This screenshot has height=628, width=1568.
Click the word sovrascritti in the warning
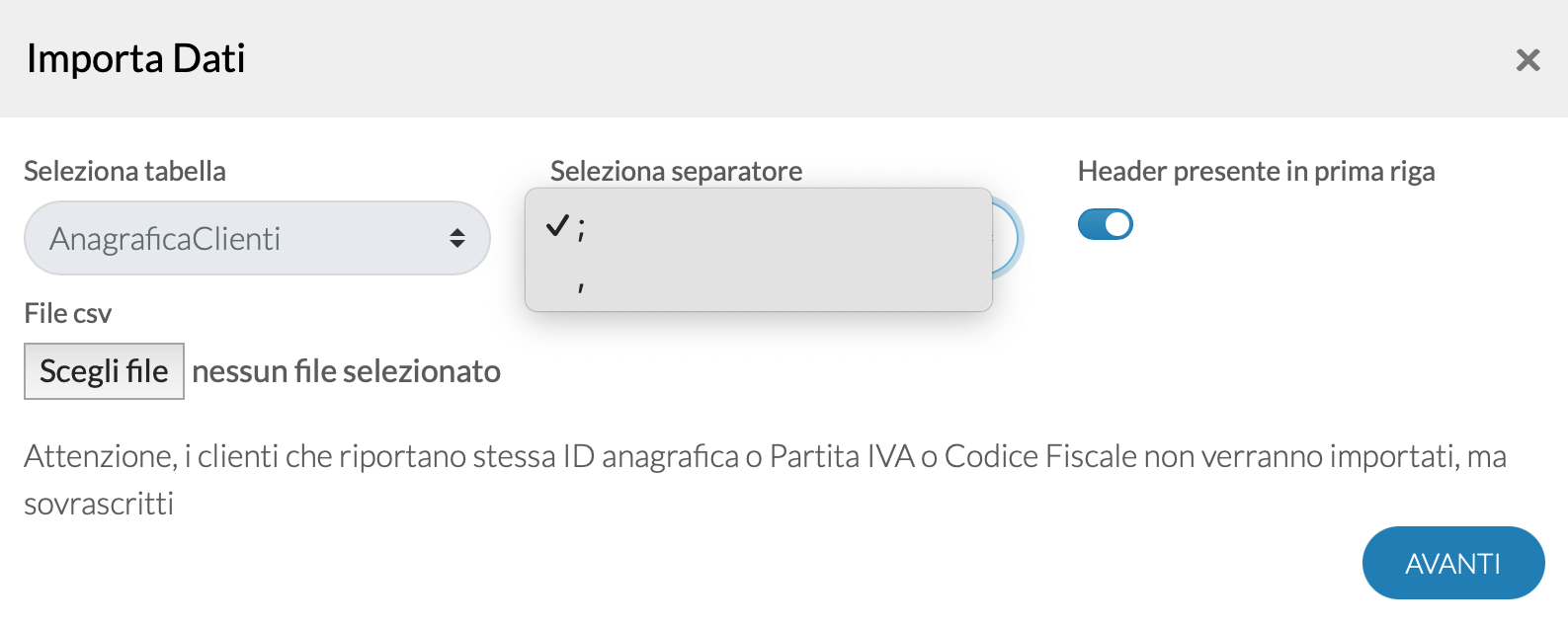pyautogui.click(x=99, y=504)
